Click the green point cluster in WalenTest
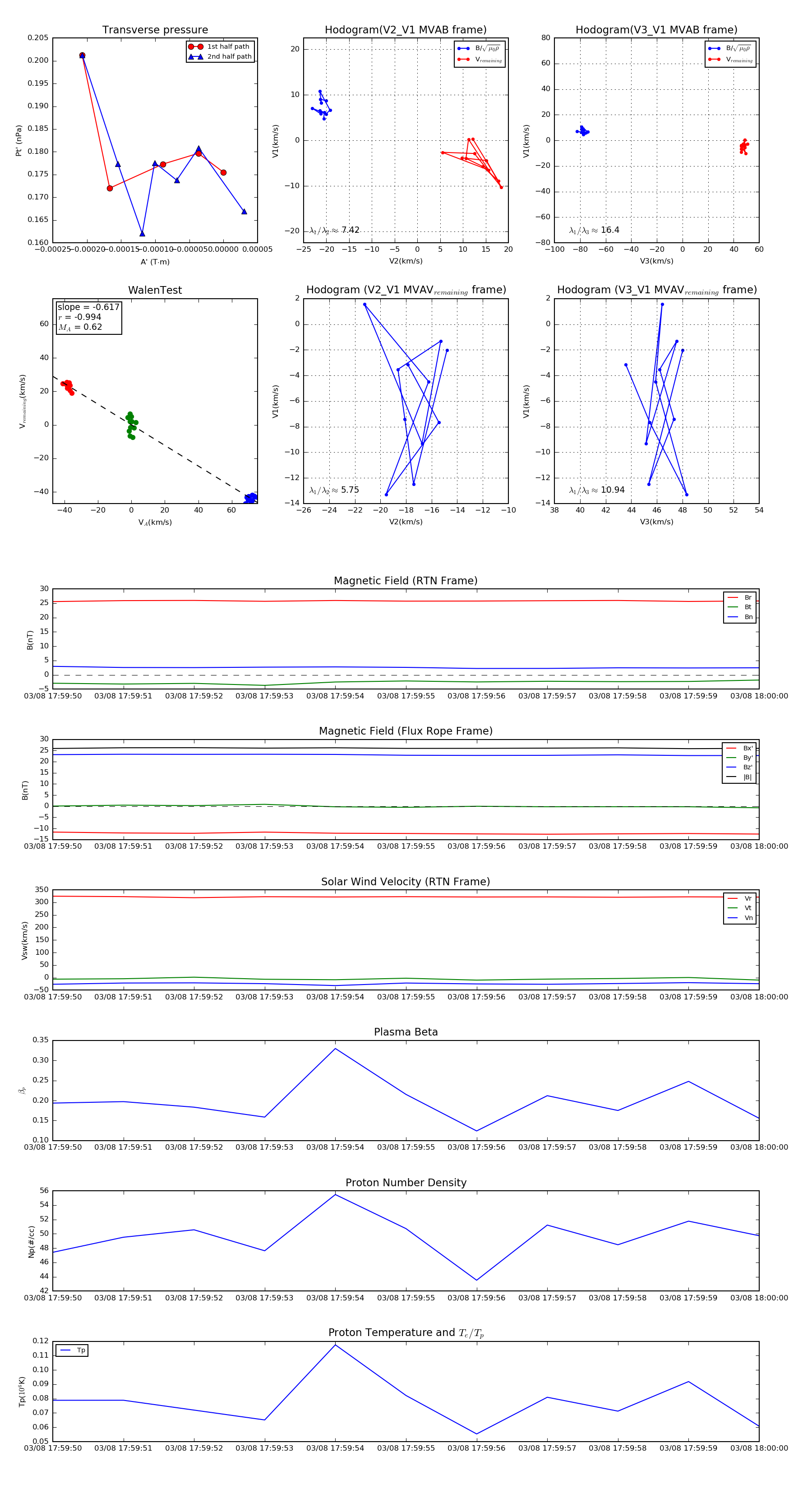 click(x=131, y=425)
